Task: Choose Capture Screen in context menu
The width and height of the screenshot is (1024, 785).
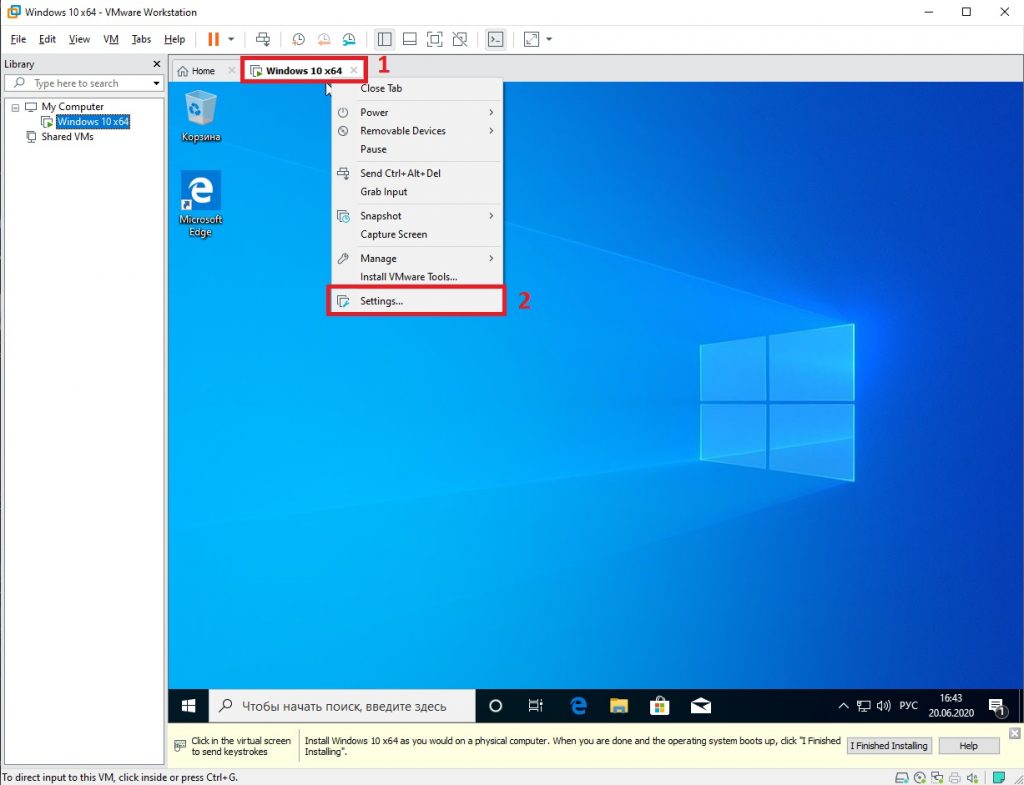Action: pyautogui.click(x=417, y=234)
